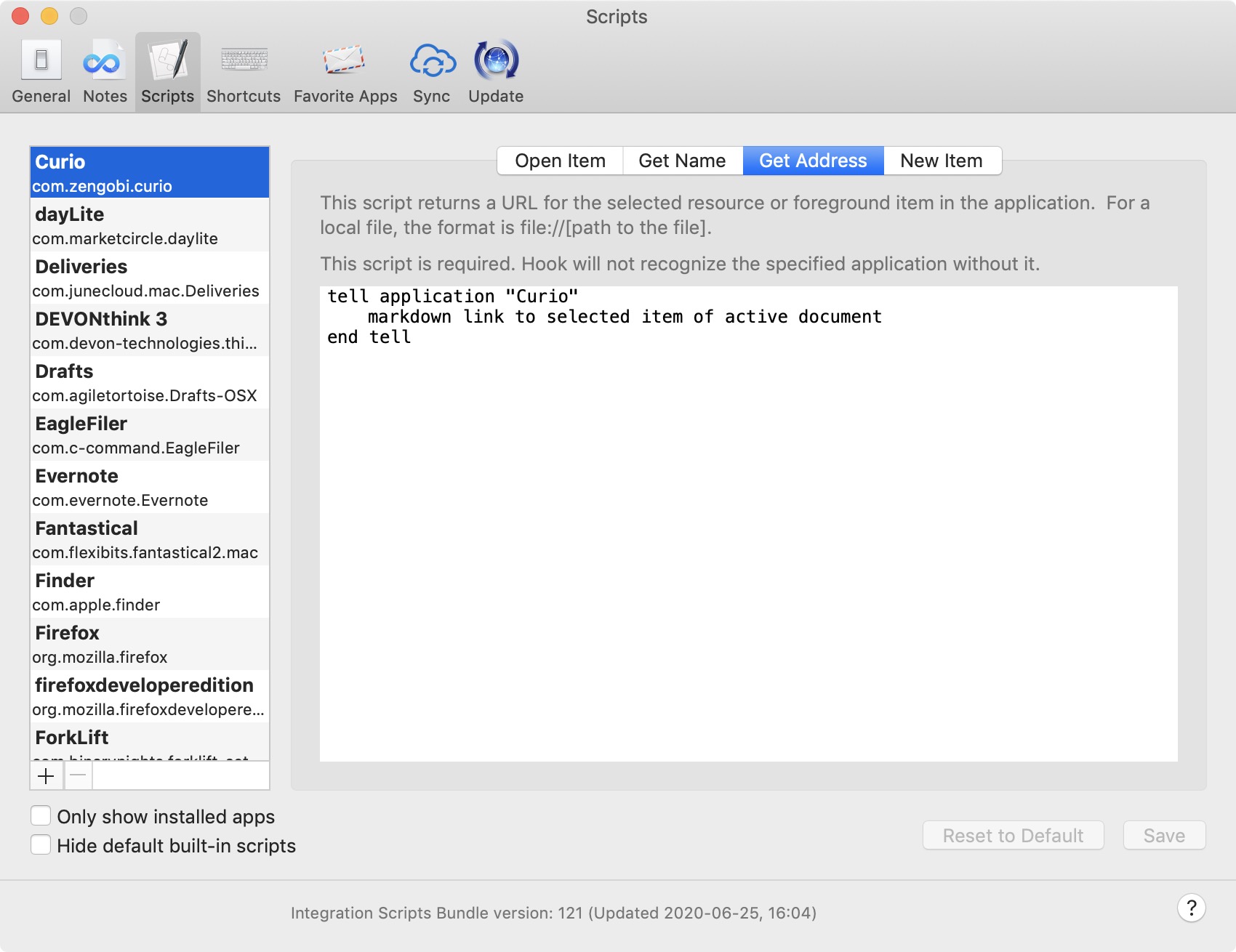Select Evernote in the app list
Screen dimensions: 1236x952
(x=150, y=487)
